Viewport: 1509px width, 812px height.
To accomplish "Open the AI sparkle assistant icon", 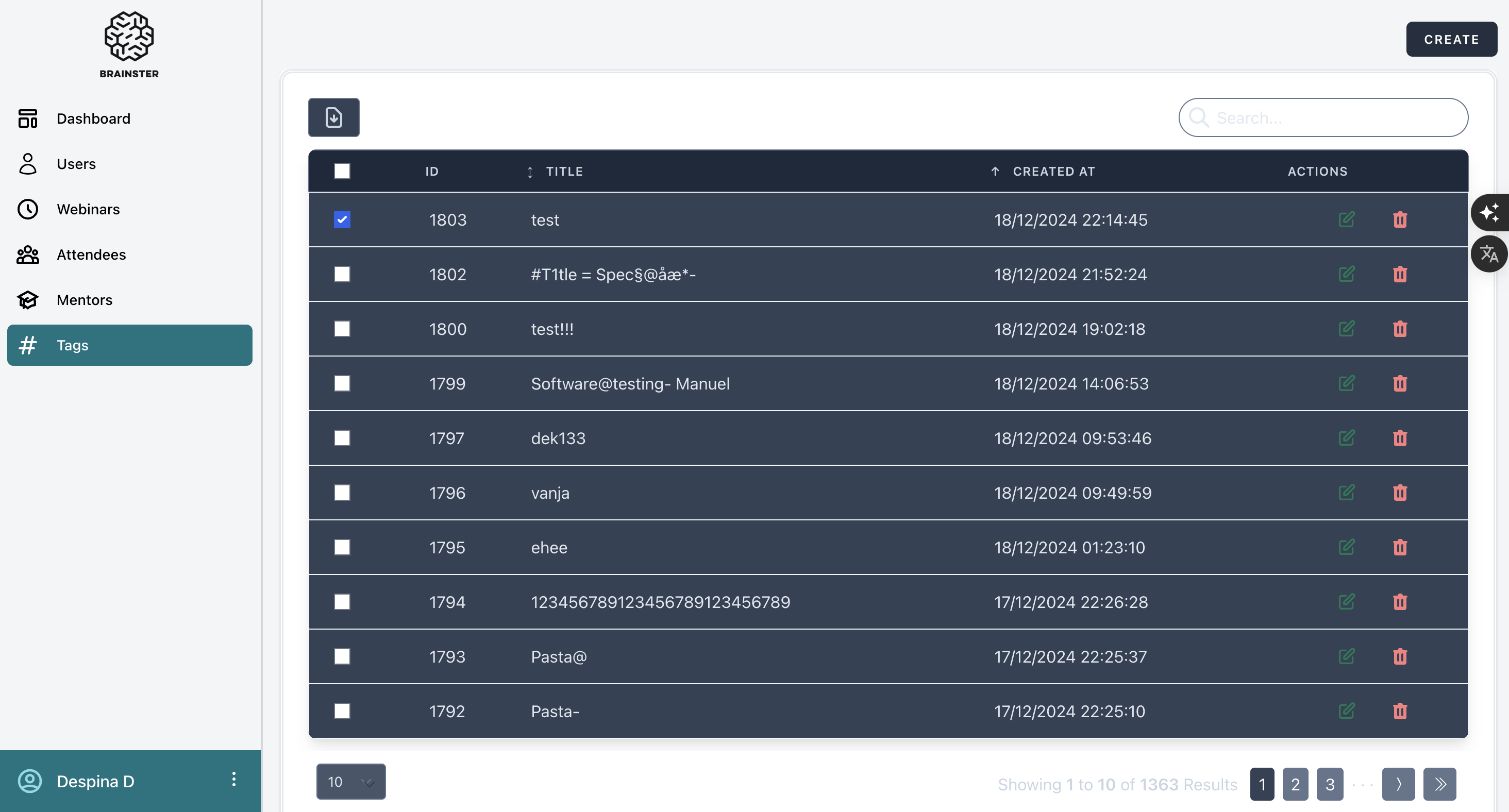I will coord(1489,212).
